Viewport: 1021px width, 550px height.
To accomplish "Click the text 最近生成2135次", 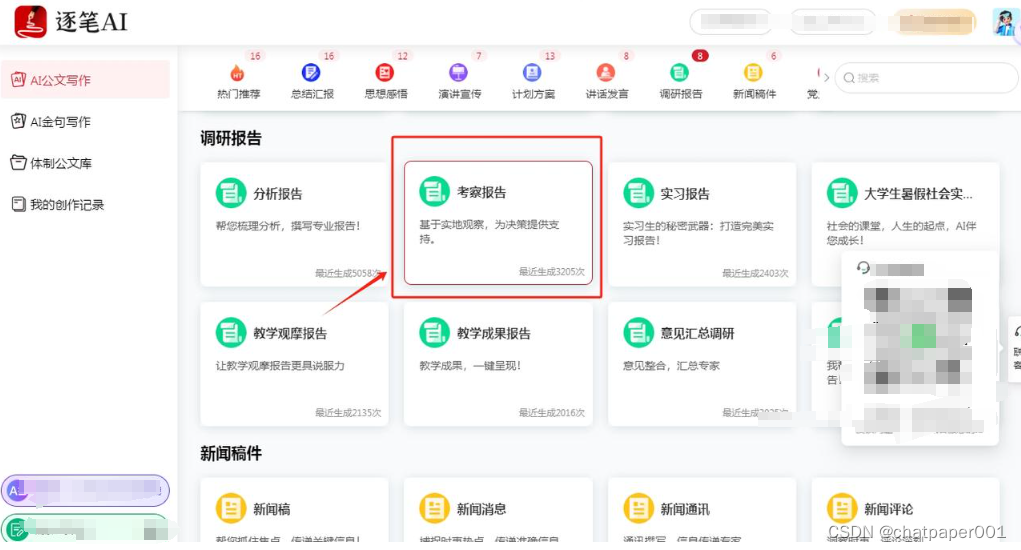I will [x=348, y=413].
